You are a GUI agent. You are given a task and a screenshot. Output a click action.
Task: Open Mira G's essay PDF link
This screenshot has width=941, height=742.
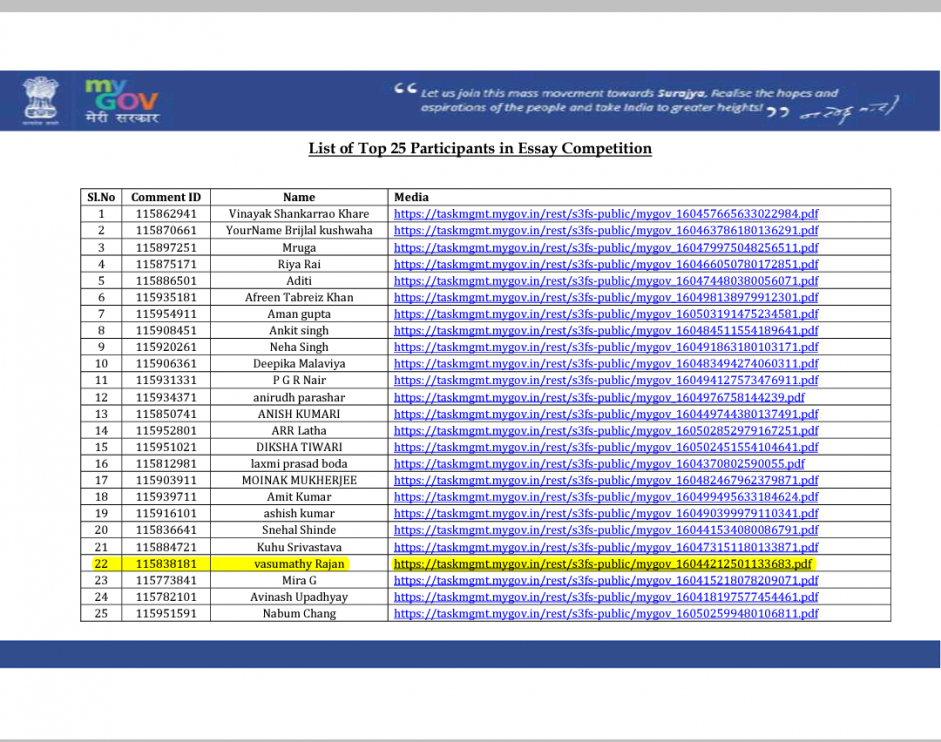point(605,581)
